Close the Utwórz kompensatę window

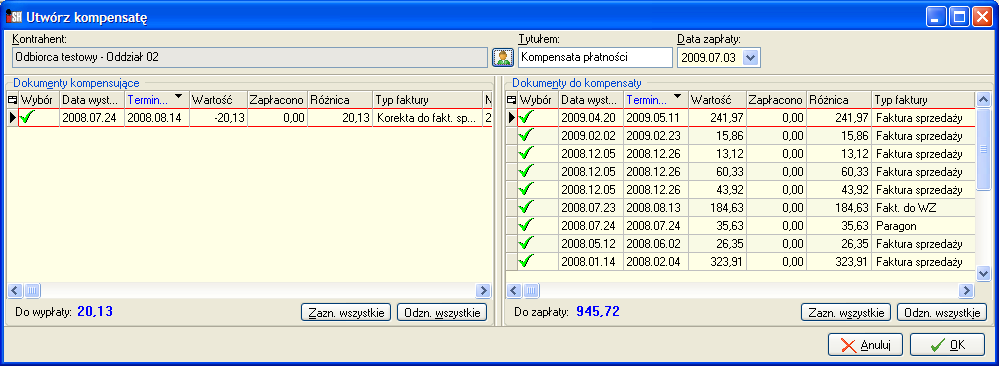[x=981, y=17]
